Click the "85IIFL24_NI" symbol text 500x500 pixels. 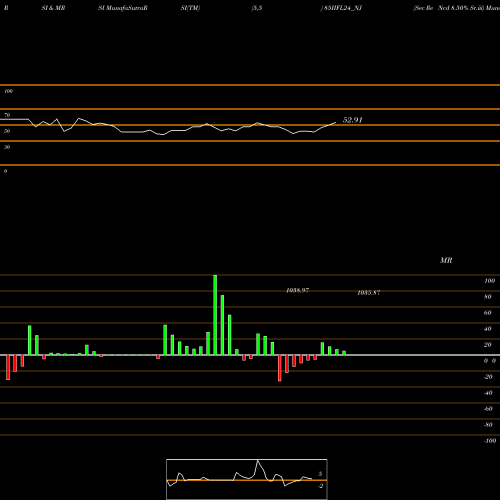[x=343, y=8]
